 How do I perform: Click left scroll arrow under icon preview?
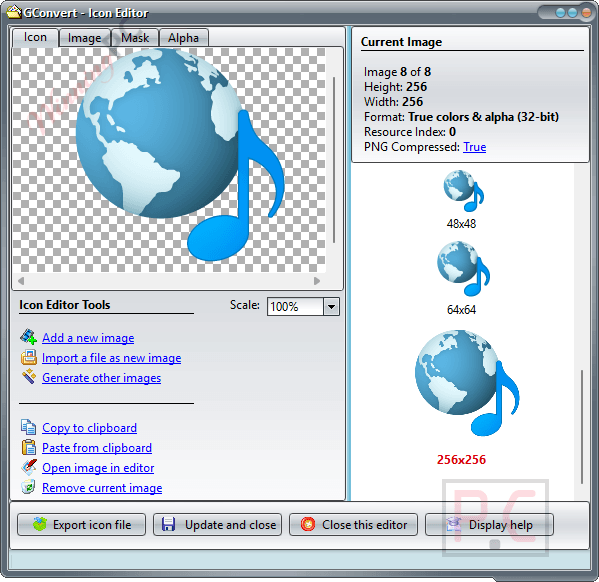coord(21,281)
